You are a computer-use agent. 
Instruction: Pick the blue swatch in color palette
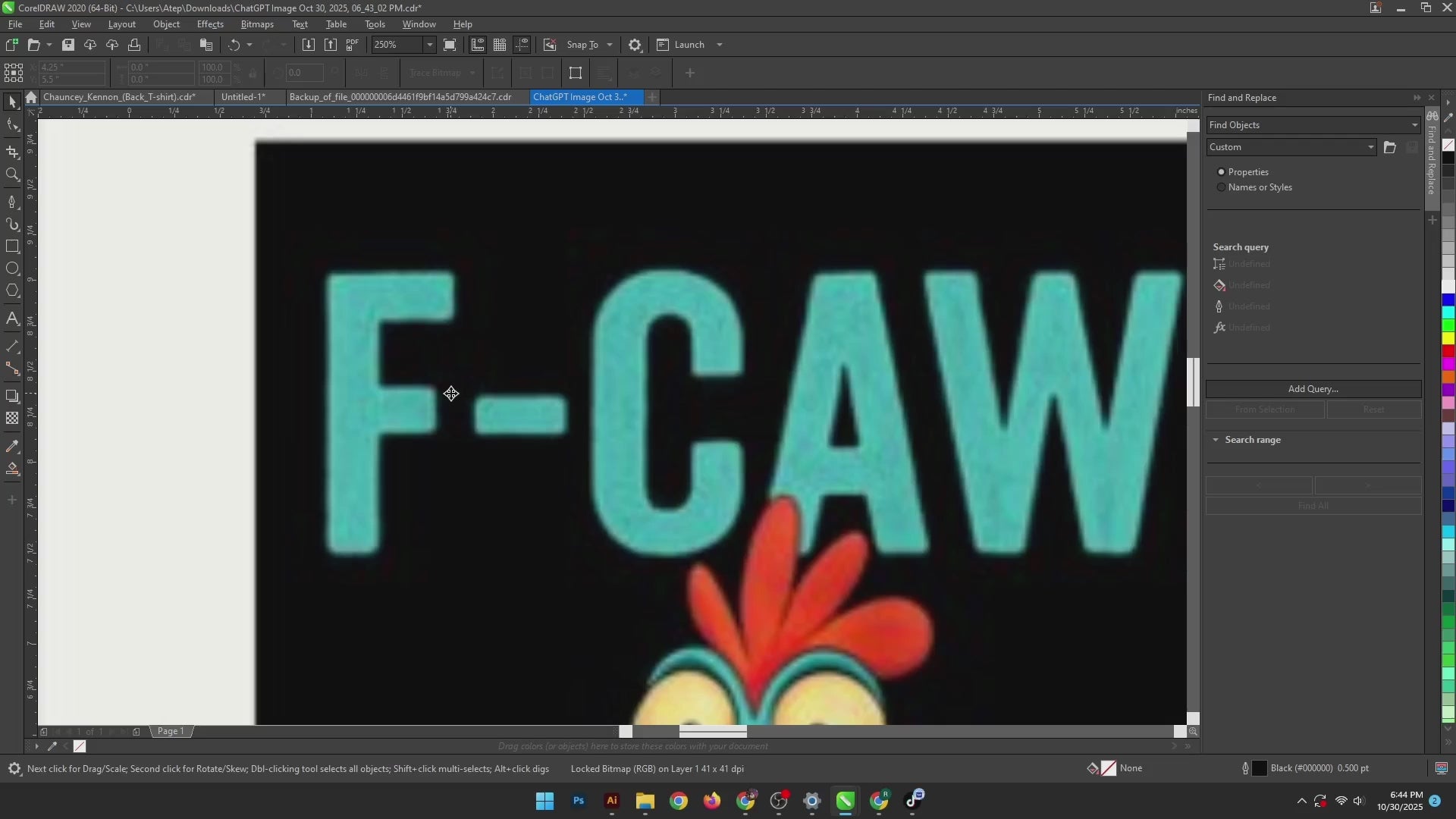click(1448, 300)
